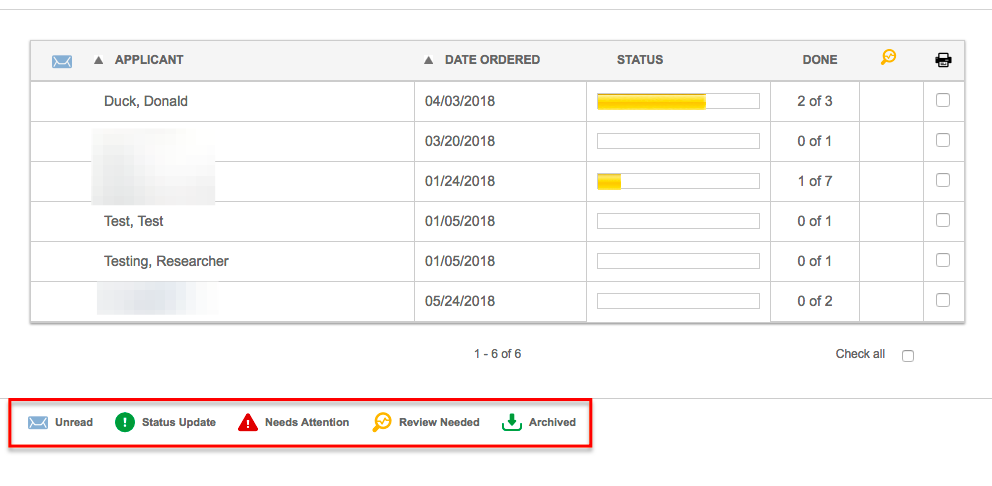992x486 pixels.
Task: Click the green Archived download icon
Action: tap(511, 422)
